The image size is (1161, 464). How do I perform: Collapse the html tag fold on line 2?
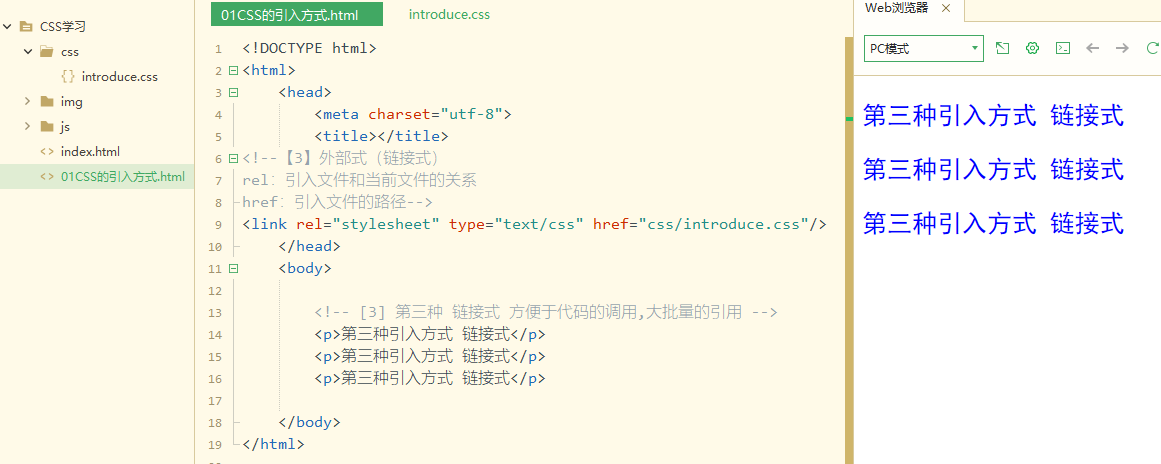coord(234,71)
